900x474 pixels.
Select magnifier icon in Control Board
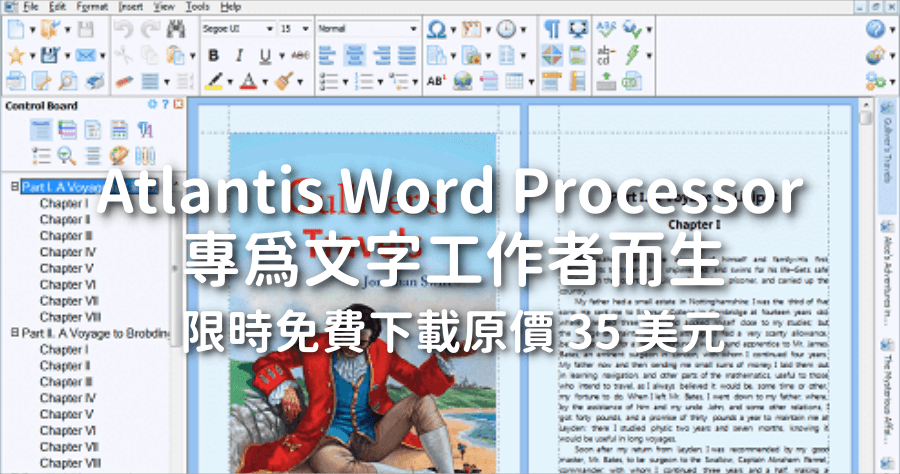67,156
